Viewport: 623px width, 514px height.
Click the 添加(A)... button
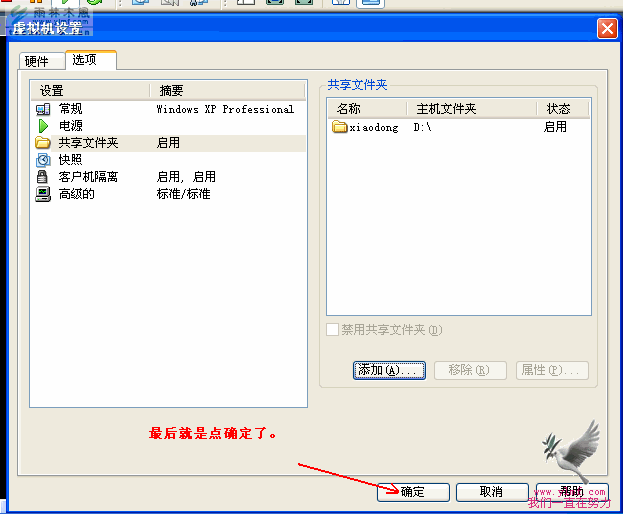[389, 370]
